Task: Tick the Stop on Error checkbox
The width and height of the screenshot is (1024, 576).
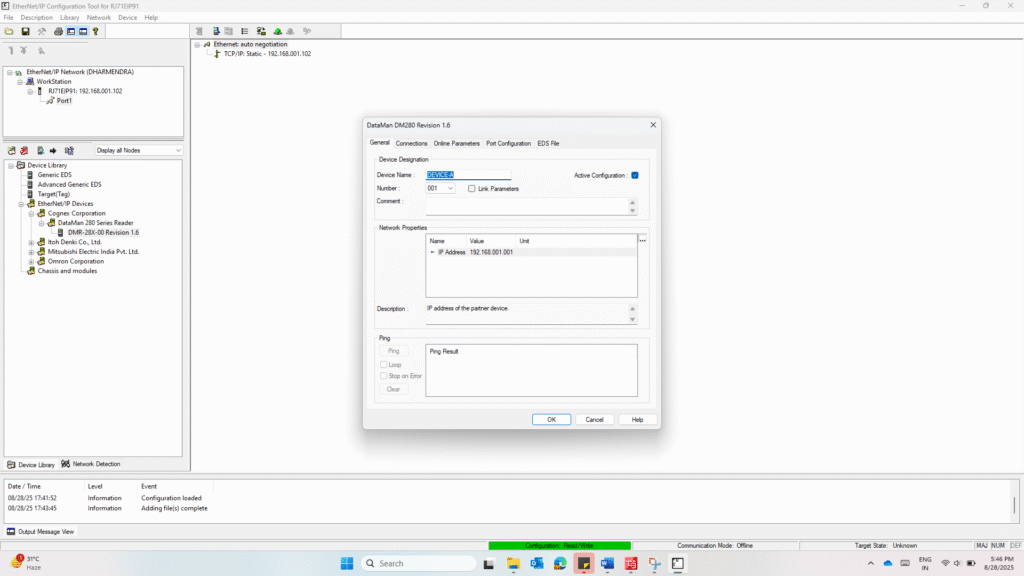Action: click(384, 376)
